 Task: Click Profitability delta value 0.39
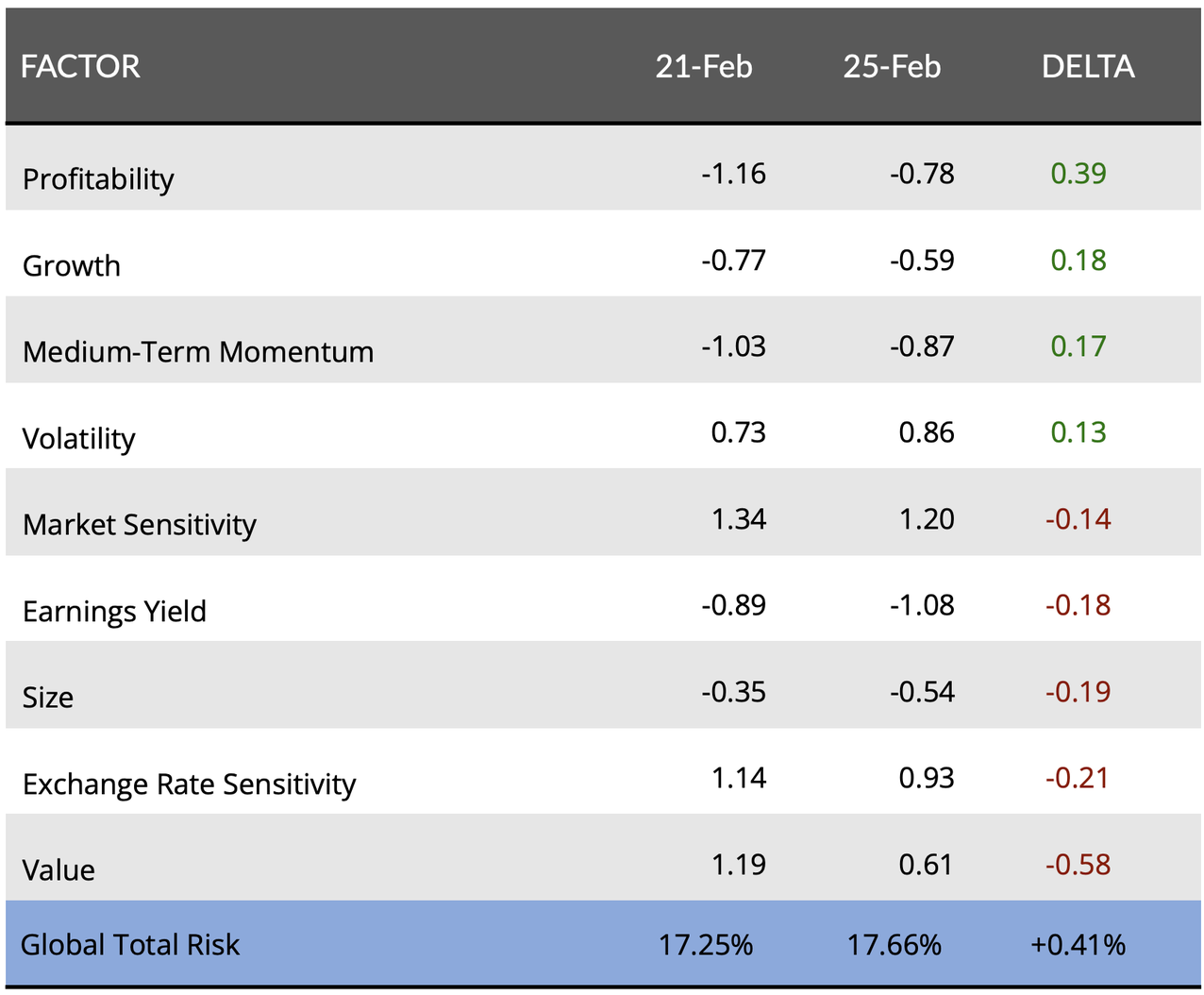tap(1079, 174)
